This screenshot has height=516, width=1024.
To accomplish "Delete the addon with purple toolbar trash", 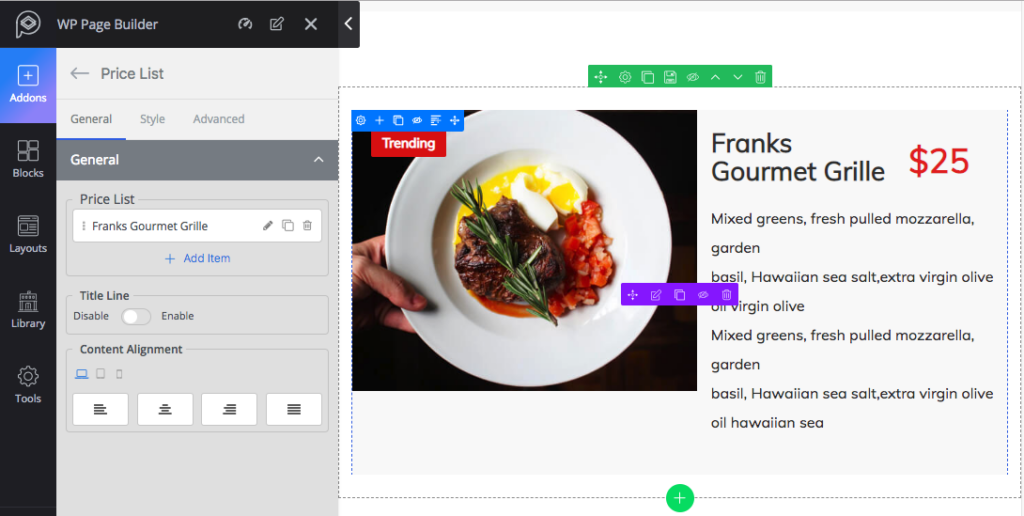I will [x=726, y=295].
